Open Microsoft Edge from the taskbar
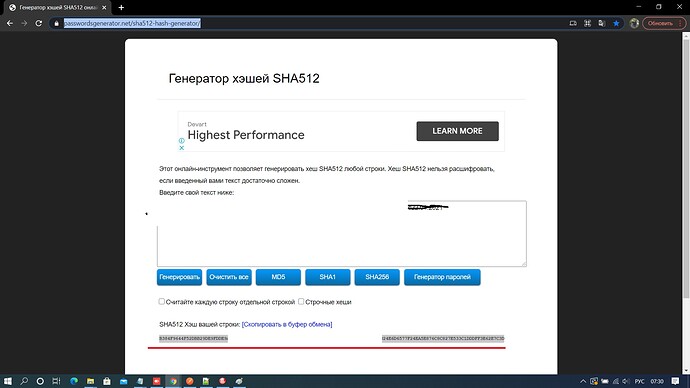The height and width of the screenshot is (388, 690). tap(74, 381)
